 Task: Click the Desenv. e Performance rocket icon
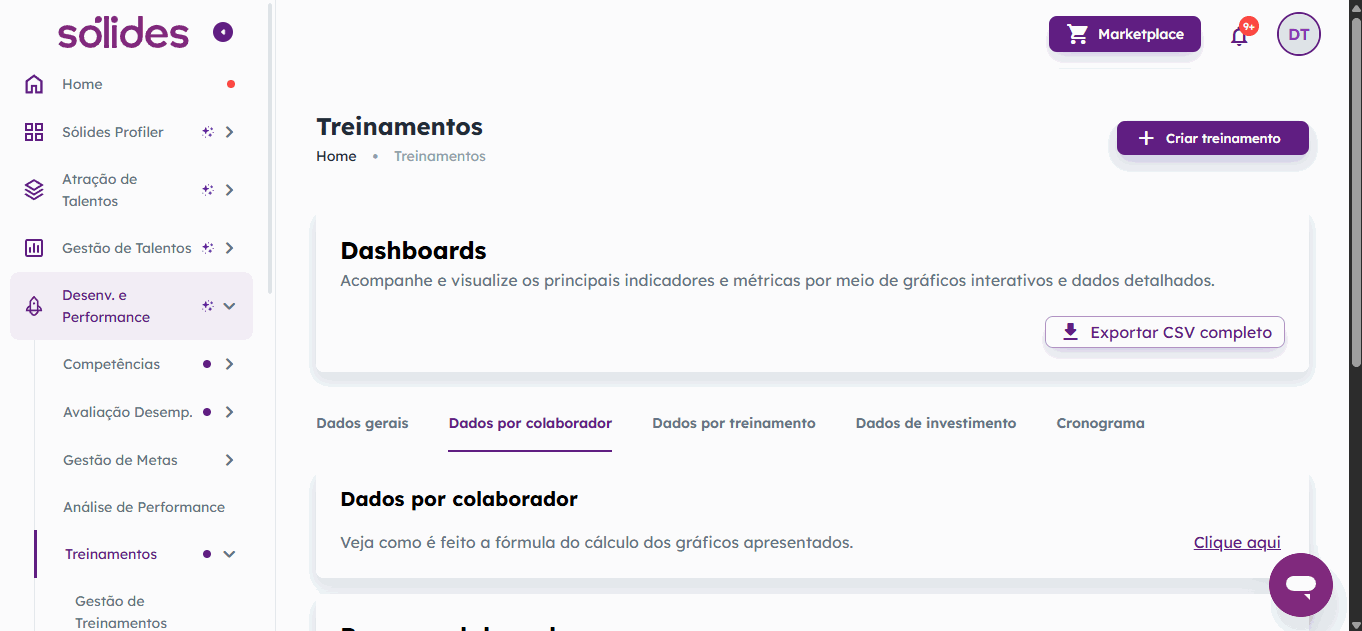[x=34, y=306]
